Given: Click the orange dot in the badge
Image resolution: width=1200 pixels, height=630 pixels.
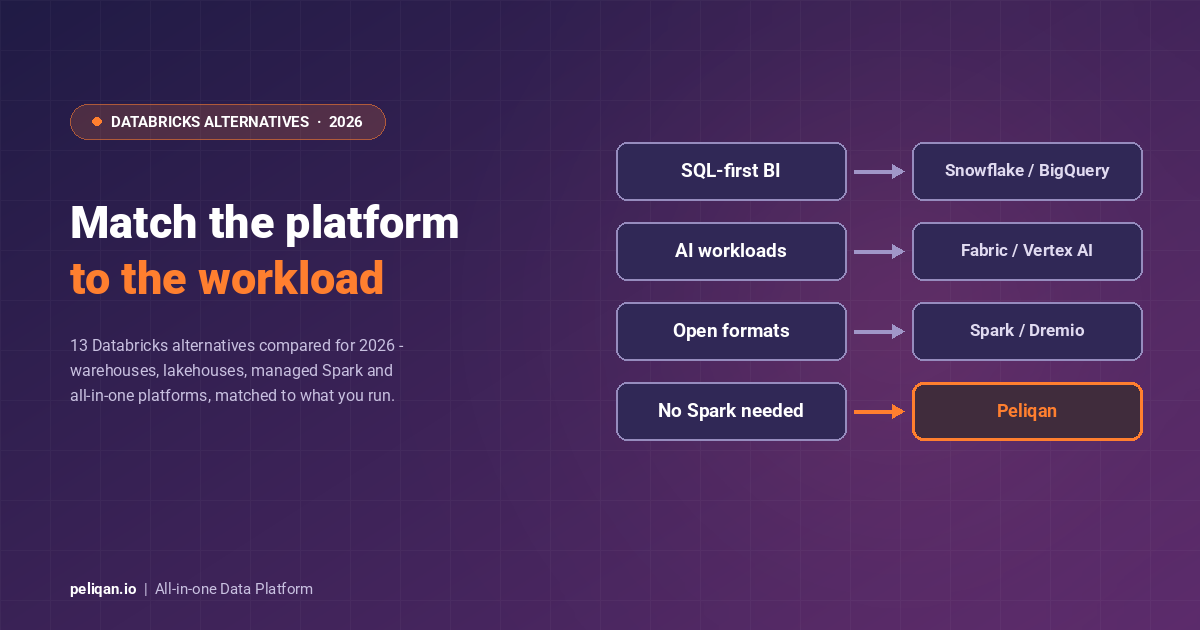Looking at the screenshot, I should [x=97, y=122].
